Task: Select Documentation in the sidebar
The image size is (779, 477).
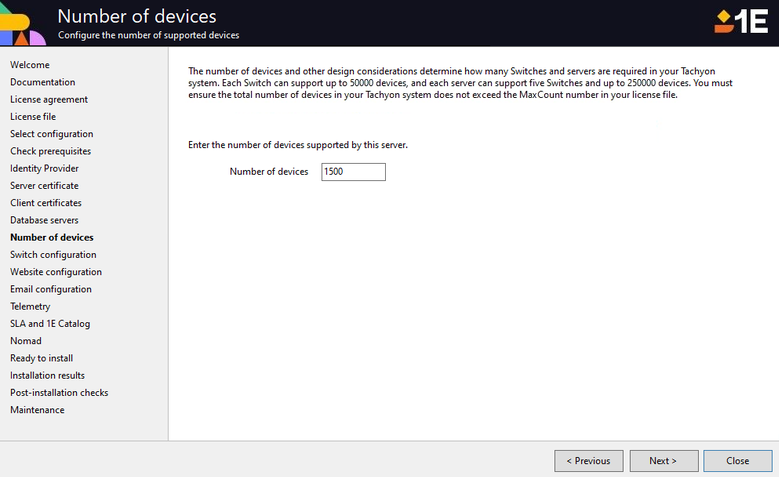Action: (43, 82)
